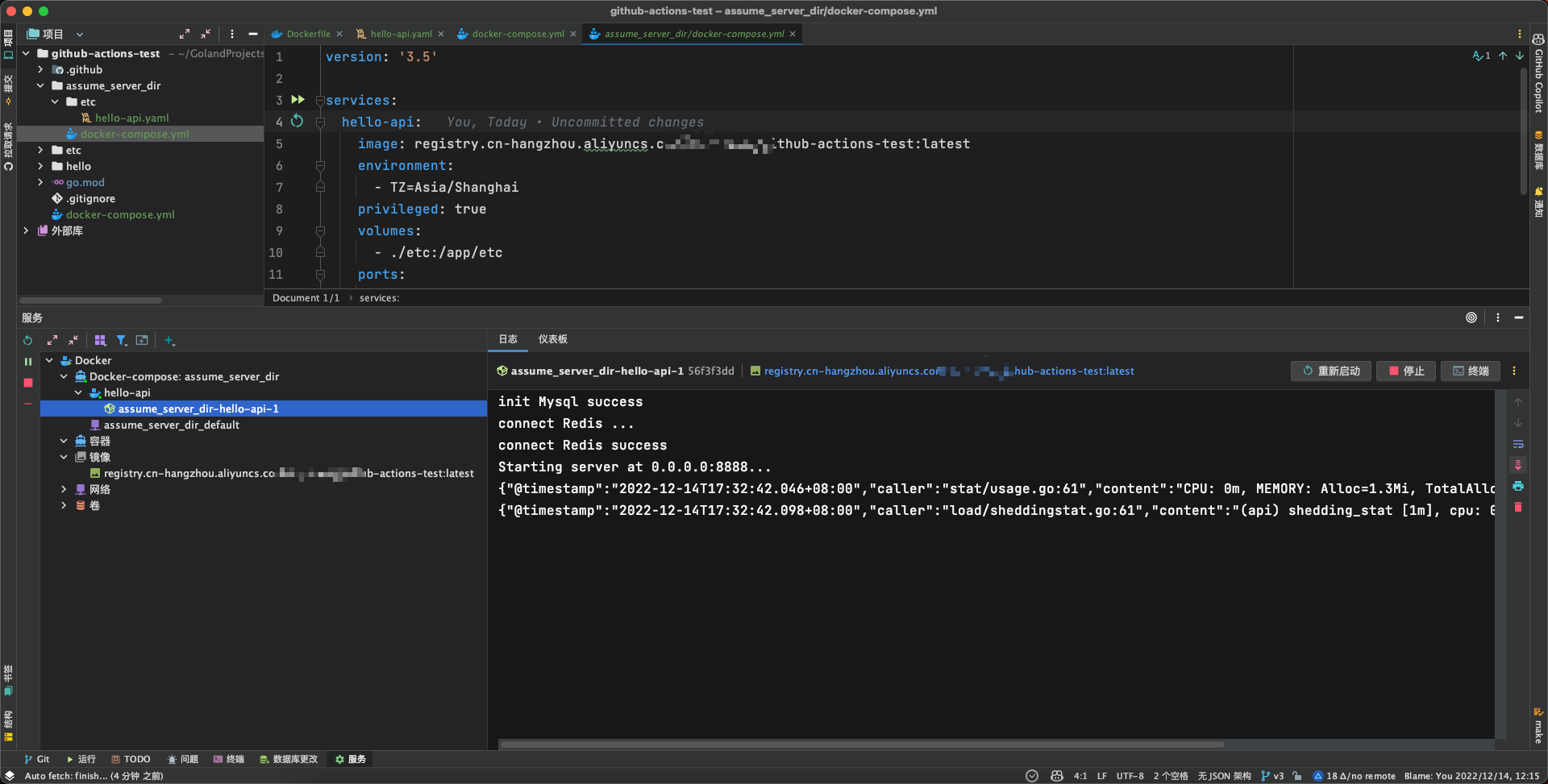Image resolution: width=1548 pixels, height=784 pixels.
Task: Open the Services panel three-dot options
Action: 1498,317
